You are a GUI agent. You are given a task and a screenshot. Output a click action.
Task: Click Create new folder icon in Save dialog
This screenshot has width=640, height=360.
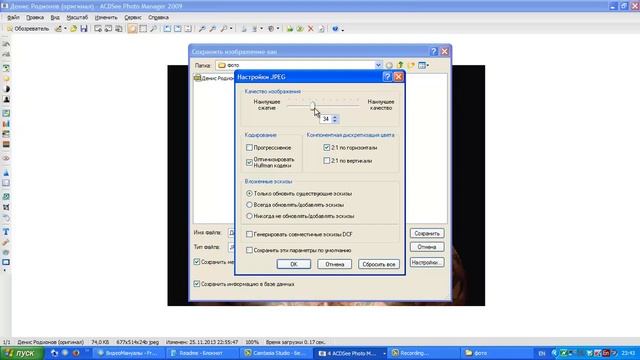411,65
